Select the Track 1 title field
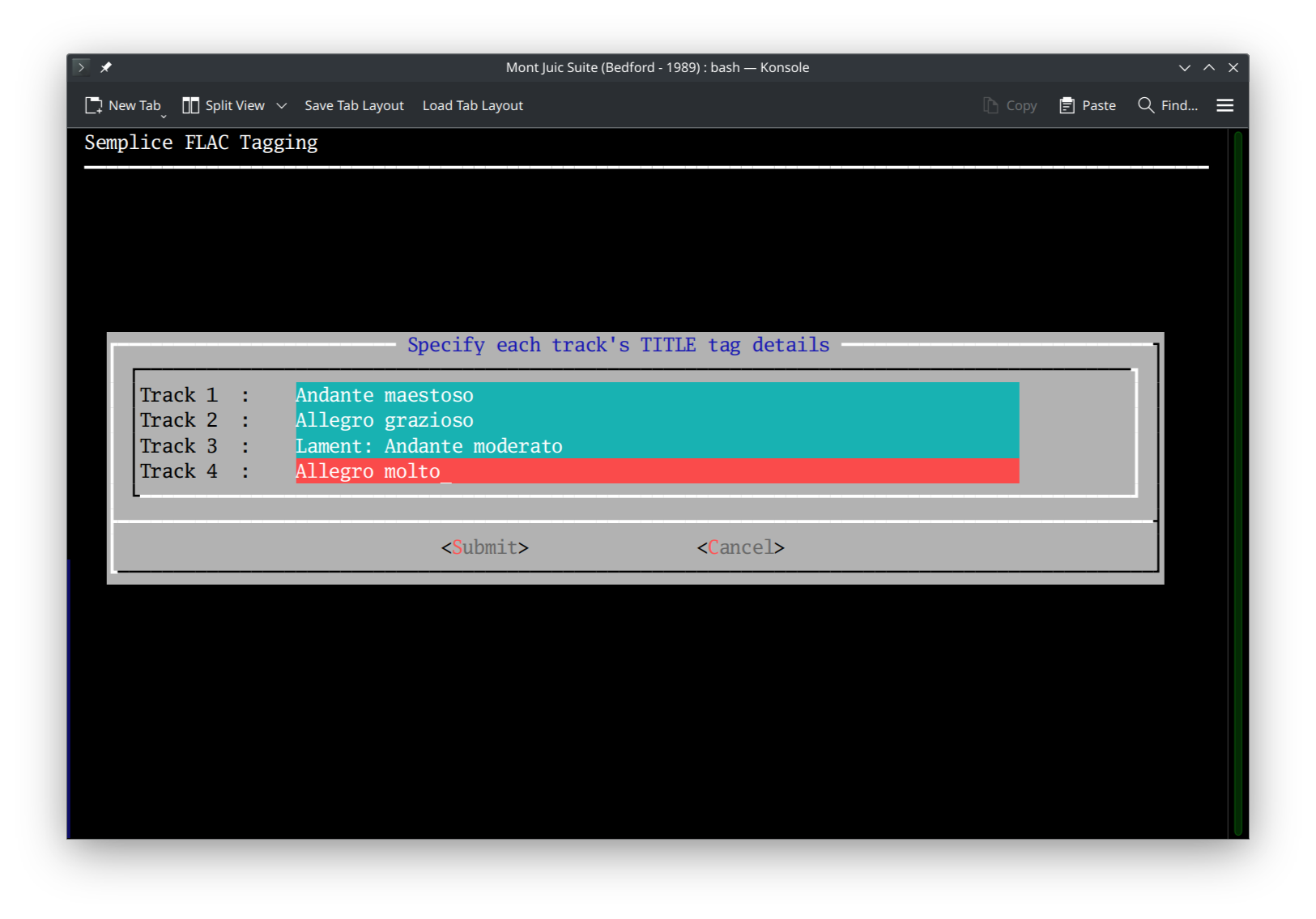This screenshot has width=1316, height=919. [656, 395]
